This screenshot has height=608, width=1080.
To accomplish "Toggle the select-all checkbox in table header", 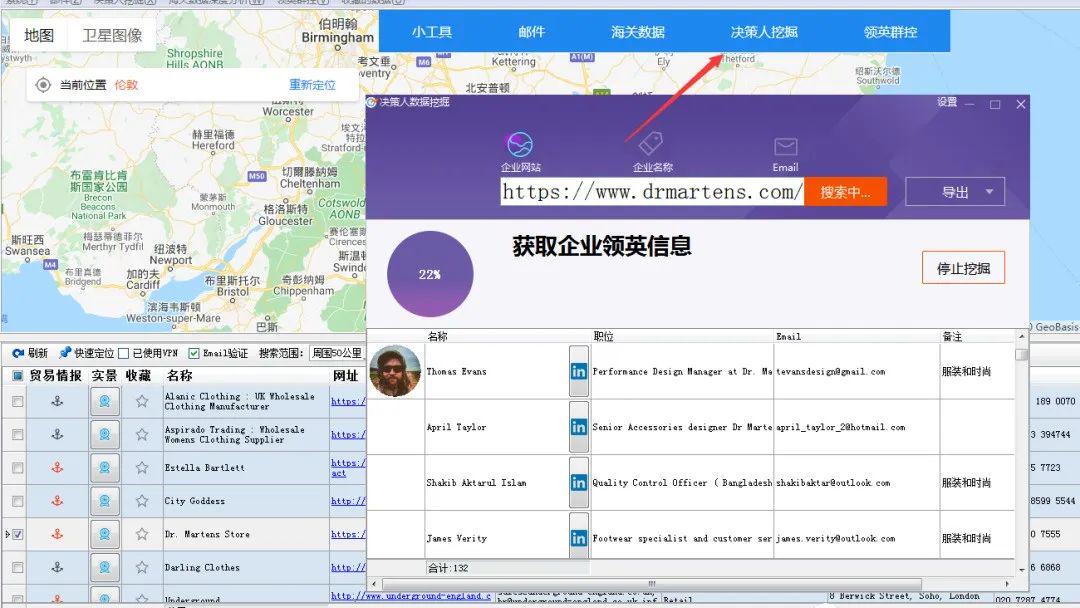I will 17,375.
